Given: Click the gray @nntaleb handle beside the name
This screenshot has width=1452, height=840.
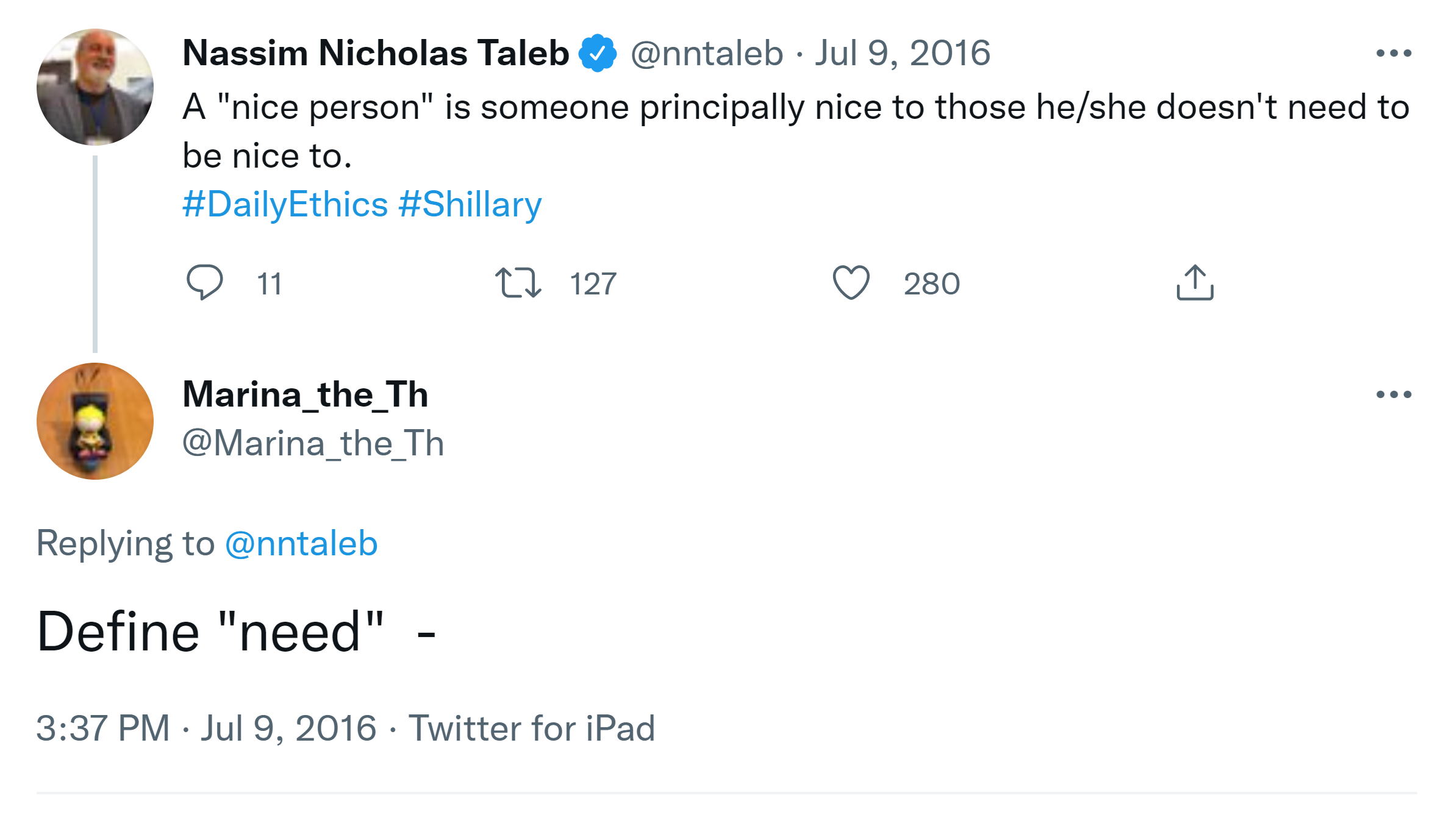Looking at the screenshot, I should [x=707, y=54].
